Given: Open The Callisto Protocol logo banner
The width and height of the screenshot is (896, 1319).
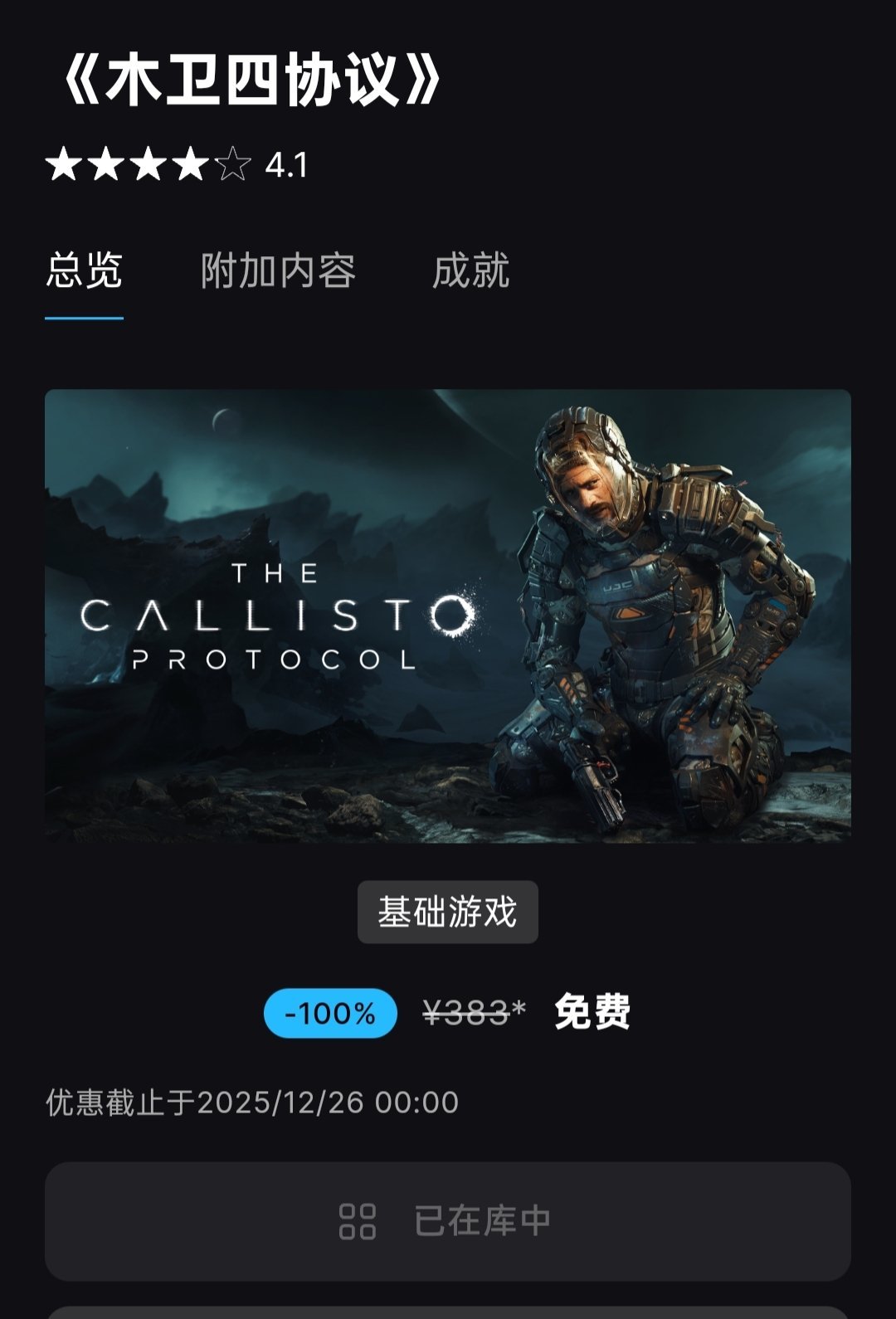Looking at the screenshot, I should click(277, 617).
